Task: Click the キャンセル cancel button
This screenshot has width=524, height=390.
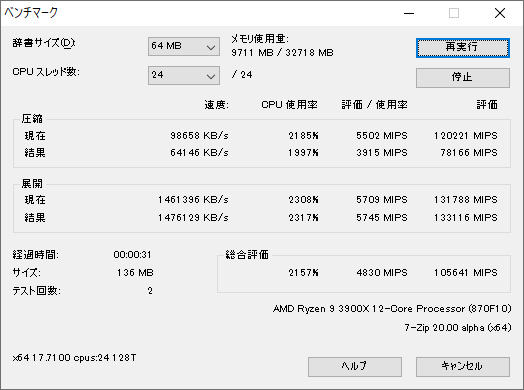Action: click(463, 367)
